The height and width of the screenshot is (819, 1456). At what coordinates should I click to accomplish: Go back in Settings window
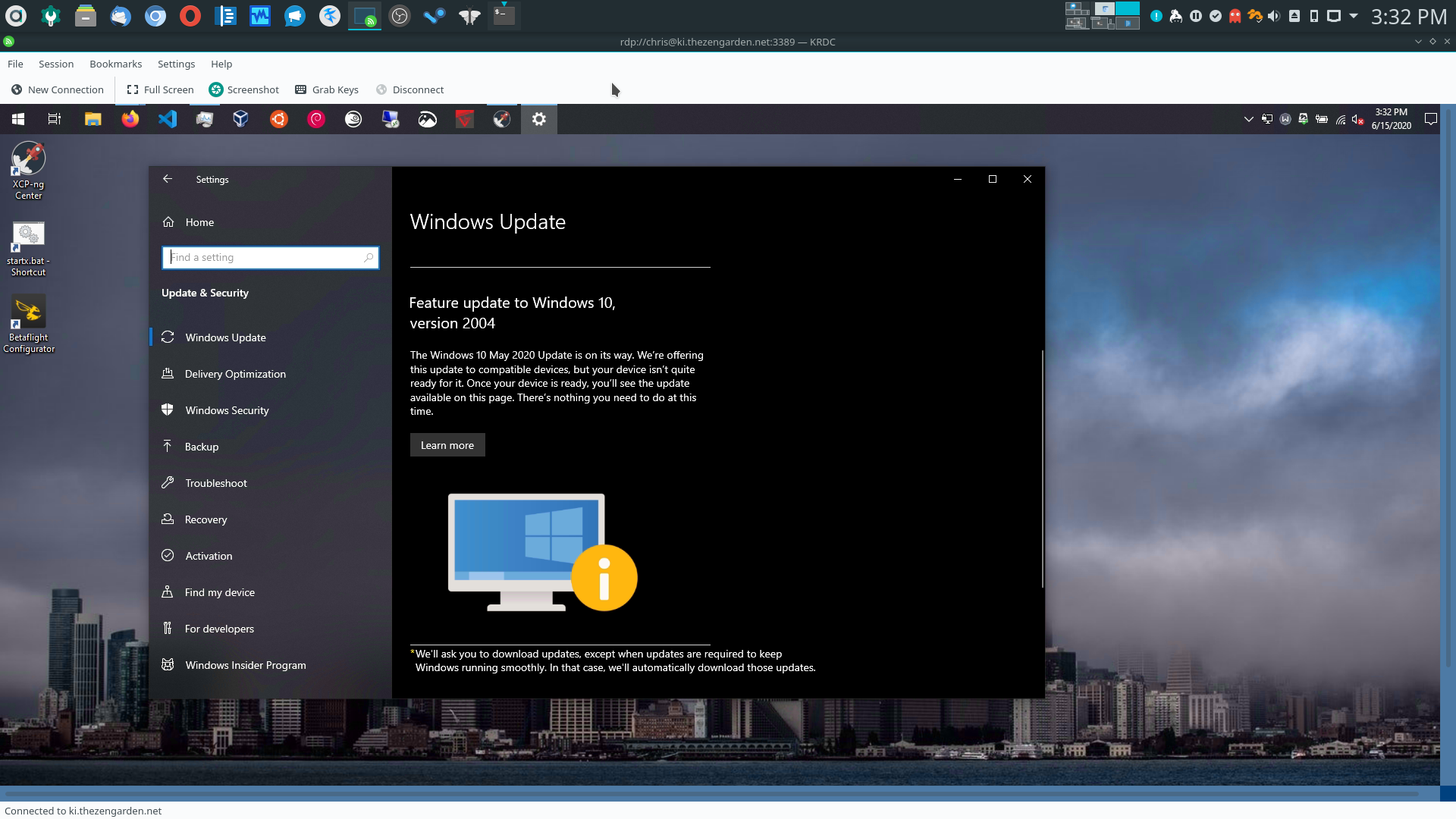pyautogui.click(x=168, y=179)
